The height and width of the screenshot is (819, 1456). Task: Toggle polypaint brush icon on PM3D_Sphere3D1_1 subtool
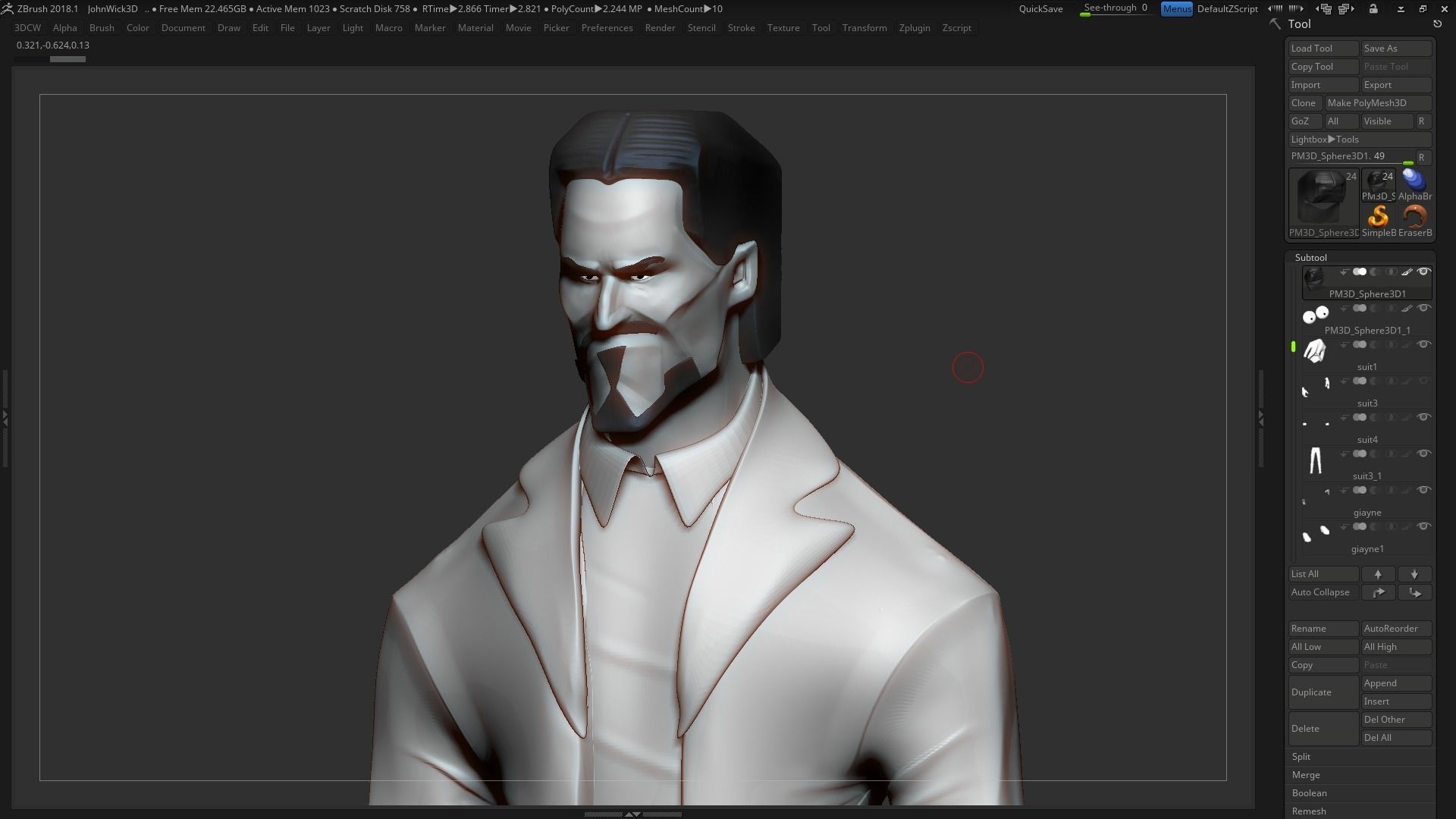click(1407, 308)
